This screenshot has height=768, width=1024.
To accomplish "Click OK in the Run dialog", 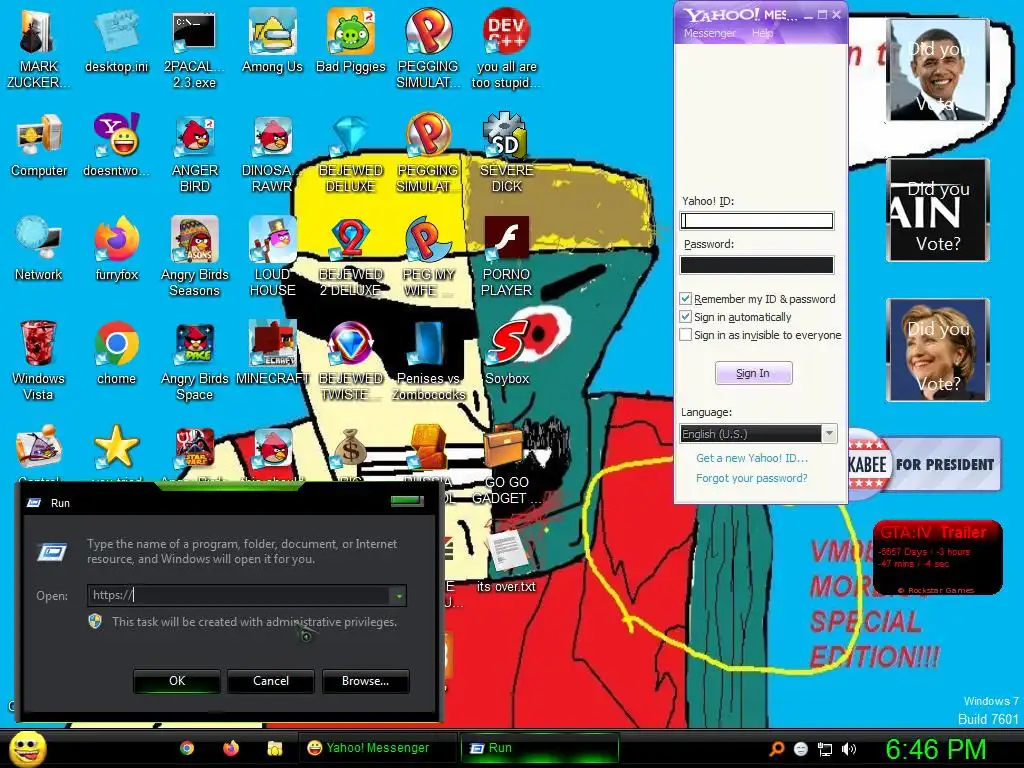I will [x=177, y=680].
